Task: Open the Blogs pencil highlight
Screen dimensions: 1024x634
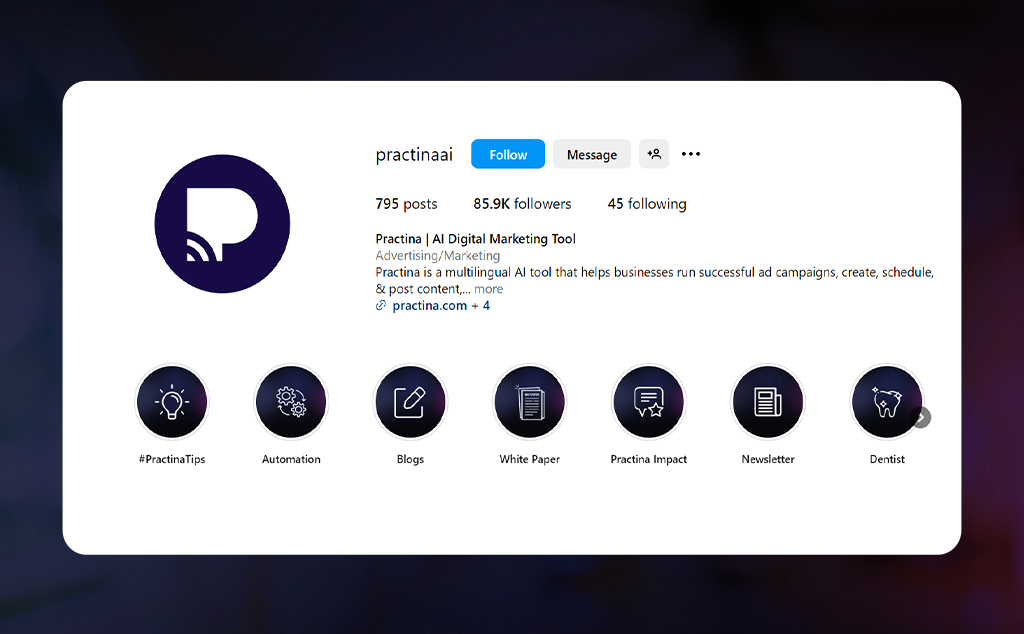Action: pos(410,402)
